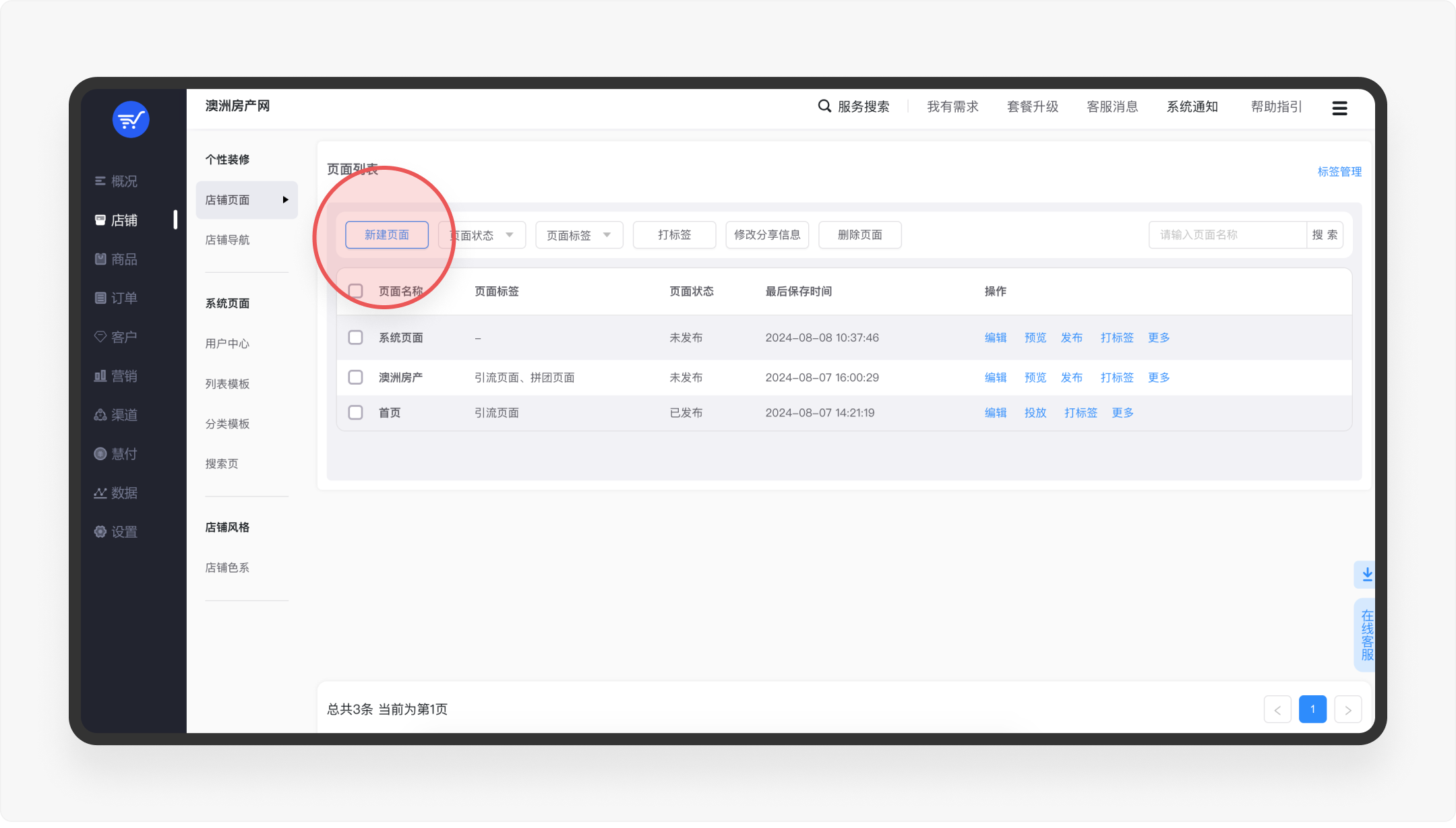Open the 客户 customers section
The width and height of the screenshot is (1456, 828).
tap(116, 337)
